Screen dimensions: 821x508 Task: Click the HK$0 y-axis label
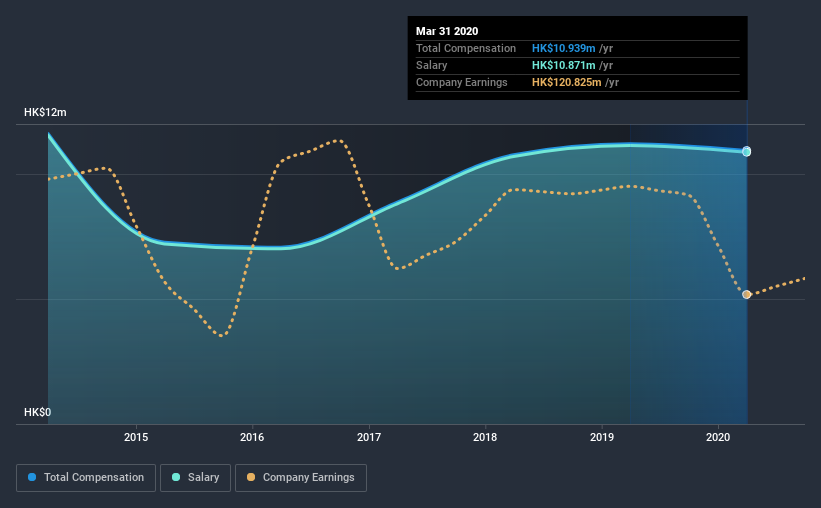coord(38,413)
